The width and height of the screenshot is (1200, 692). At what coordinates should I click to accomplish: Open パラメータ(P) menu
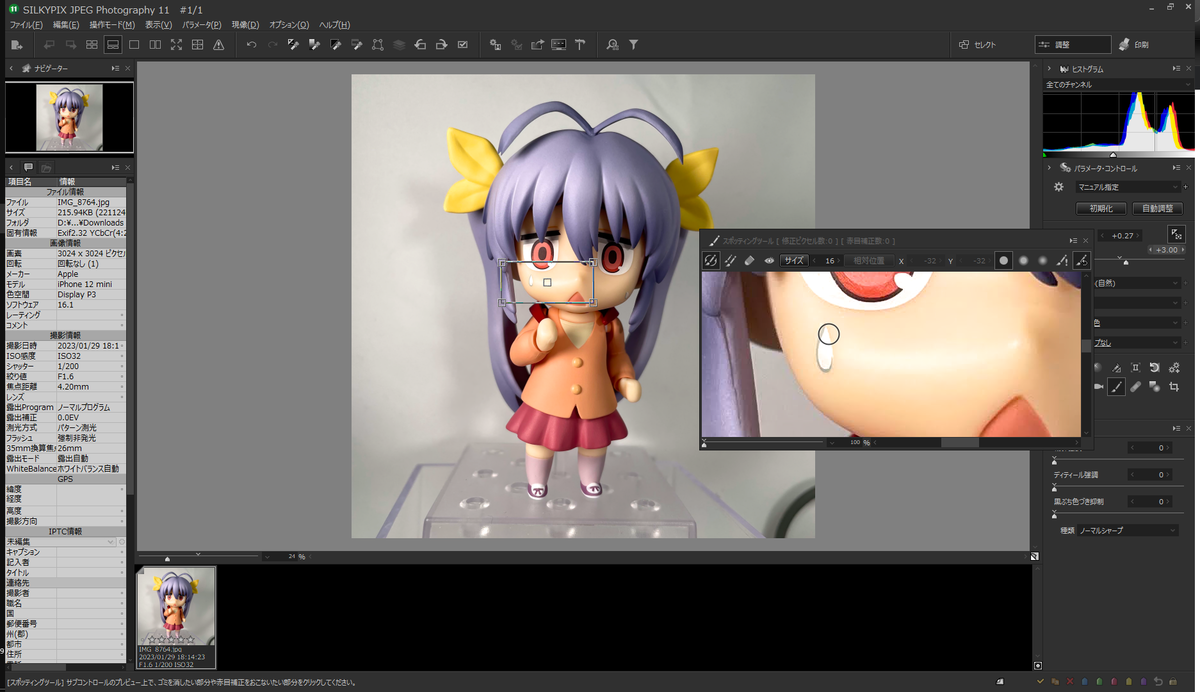tap(201, 24)
